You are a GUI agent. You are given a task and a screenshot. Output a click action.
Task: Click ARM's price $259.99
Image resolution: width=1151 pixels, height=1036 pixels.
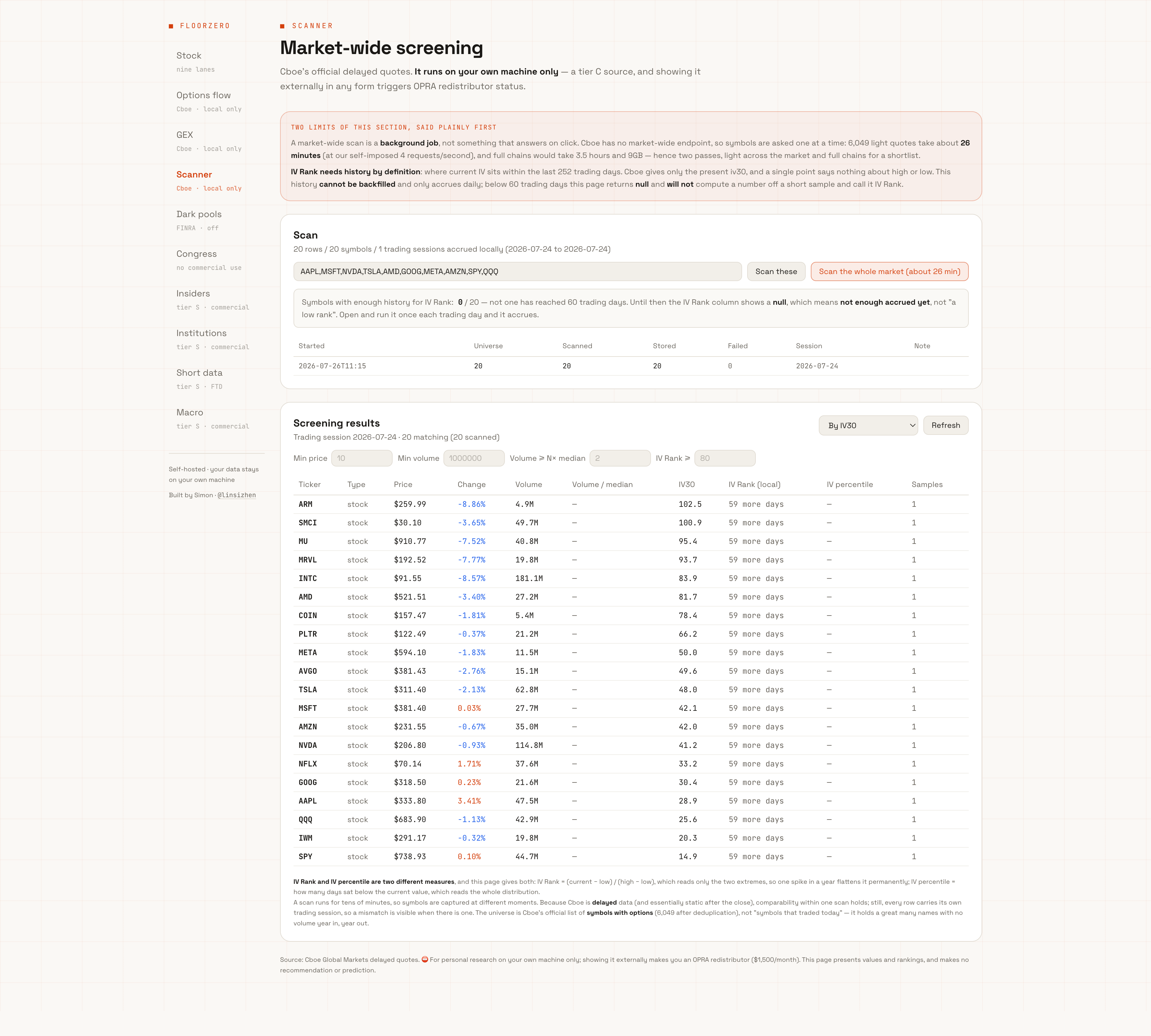coord(410,504)
